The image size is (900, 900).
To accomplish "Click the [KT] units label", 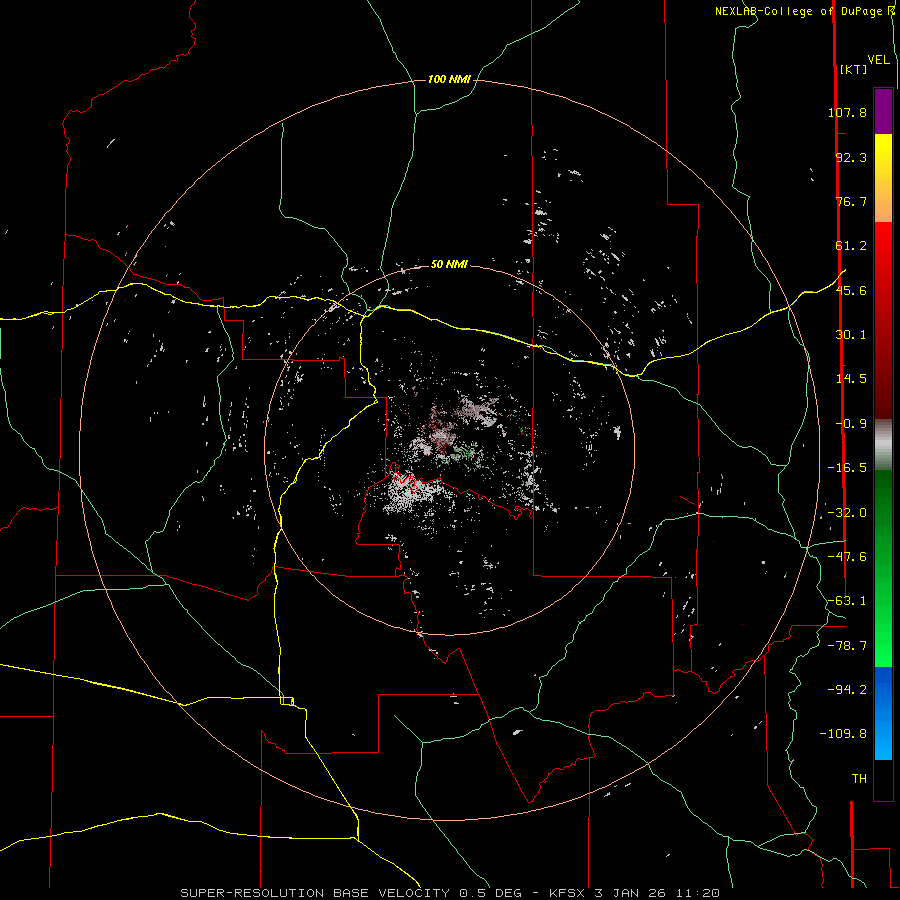I will pyautogui.click(x=854, y=69).
